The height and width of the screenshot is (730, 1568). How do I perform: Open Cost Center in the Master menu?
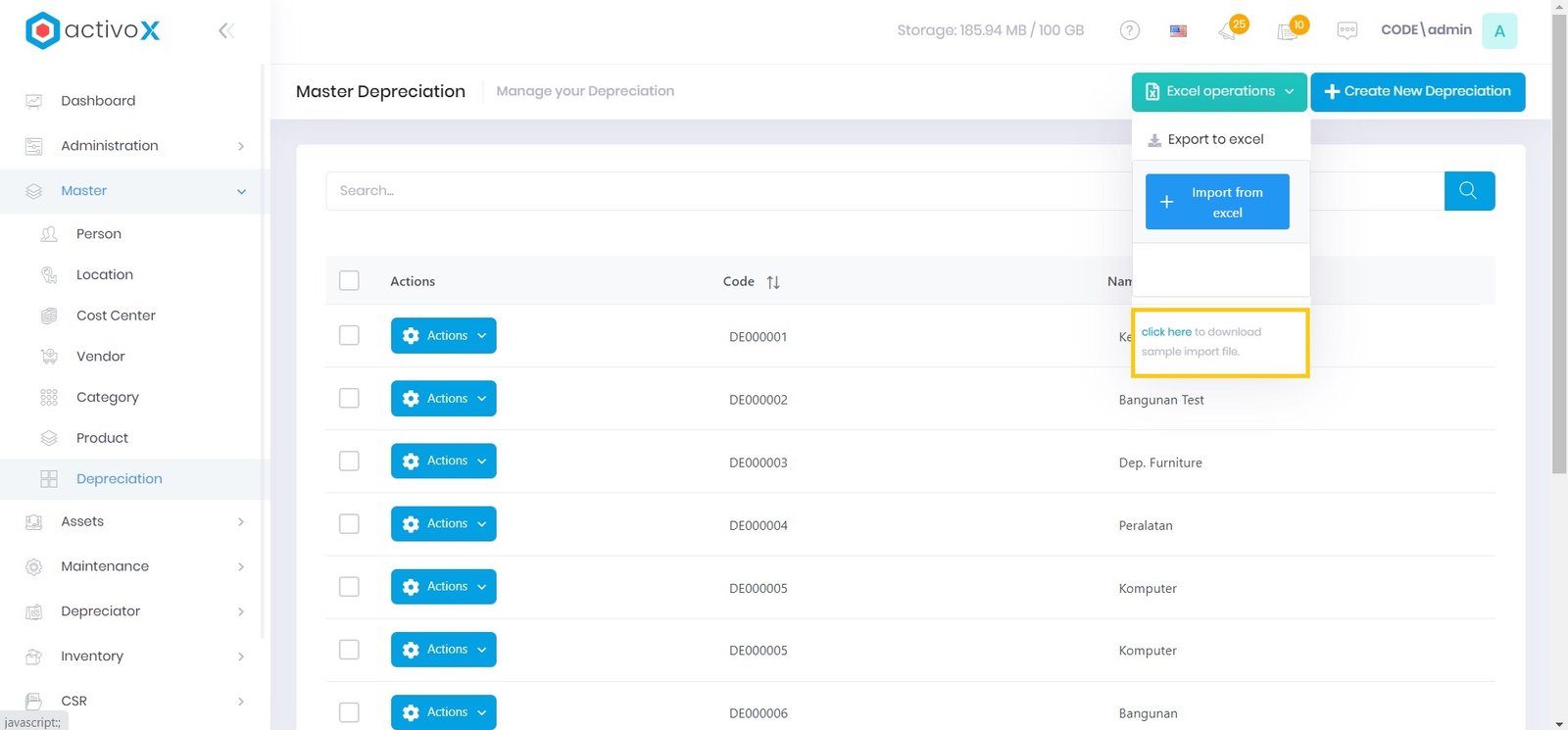pyautogui.click(x=116, y=316)
